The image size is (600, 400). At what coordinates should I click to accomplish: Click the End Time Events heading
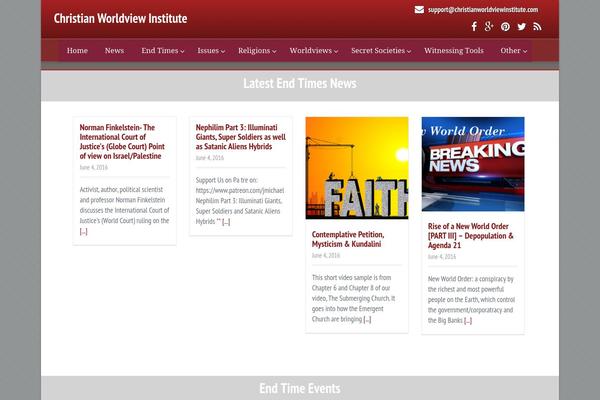click(x=300, y=389)
